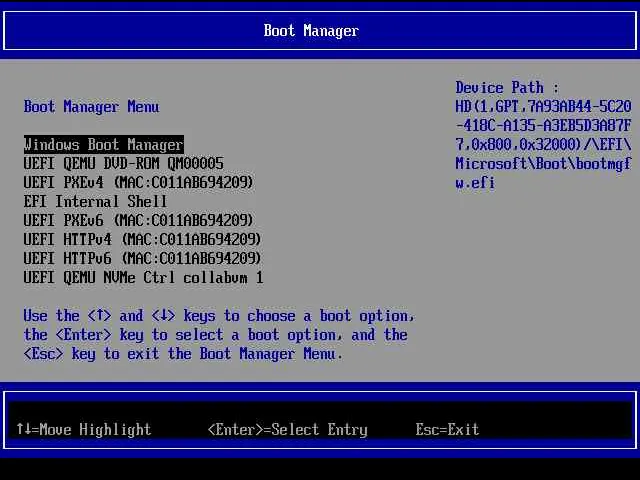The height and width of the screenshot is (480, 640).
Task: Click the Boot Manager Menu heading
Action: [91, 107]
